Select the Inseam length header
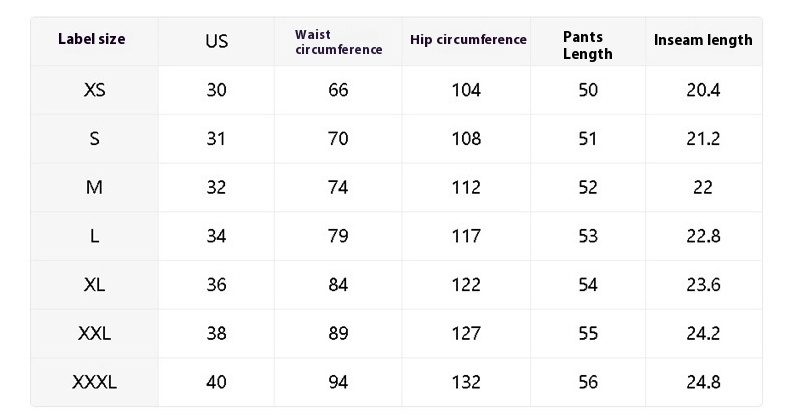 [703, 40]
